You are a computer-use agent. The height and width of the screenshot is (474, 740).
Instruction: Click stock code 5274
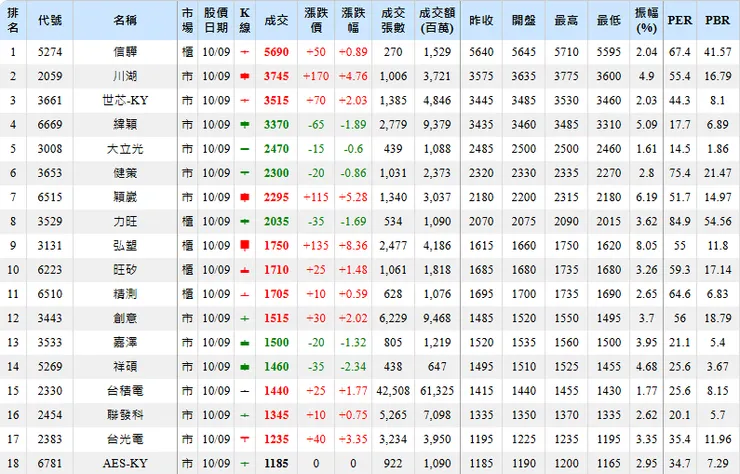tap(50, 52)
